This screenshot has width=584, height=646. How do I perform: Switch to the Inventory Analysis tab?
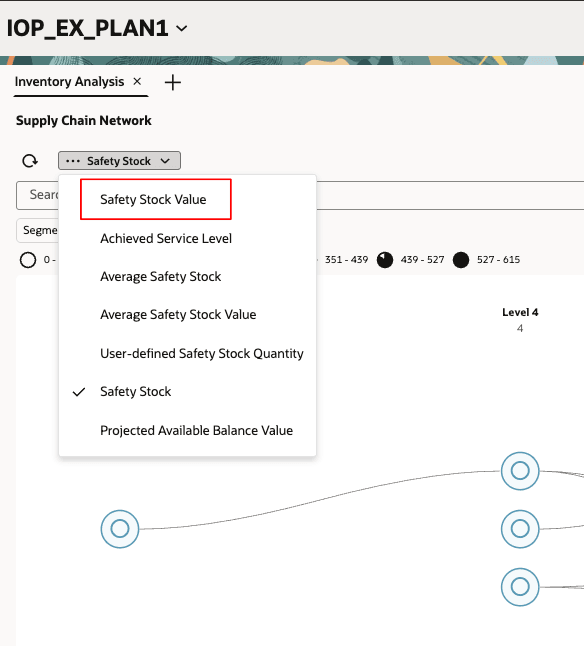click(x=69, y=82)
